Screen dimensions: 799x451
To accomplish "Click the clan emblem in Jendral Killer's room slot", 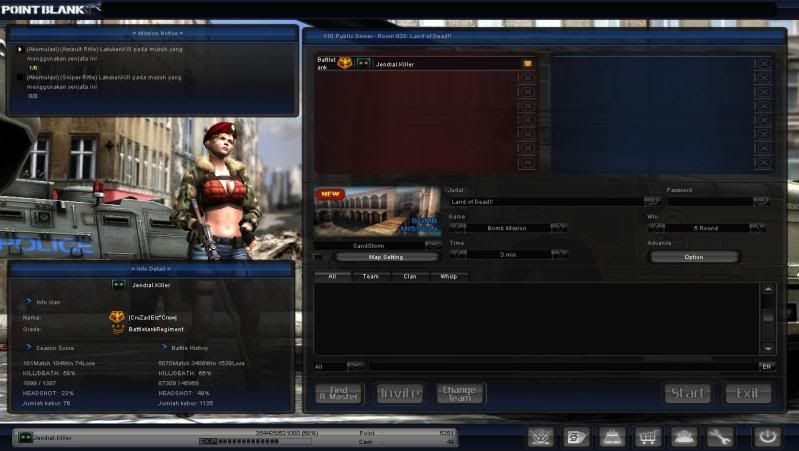I will 345,63.
